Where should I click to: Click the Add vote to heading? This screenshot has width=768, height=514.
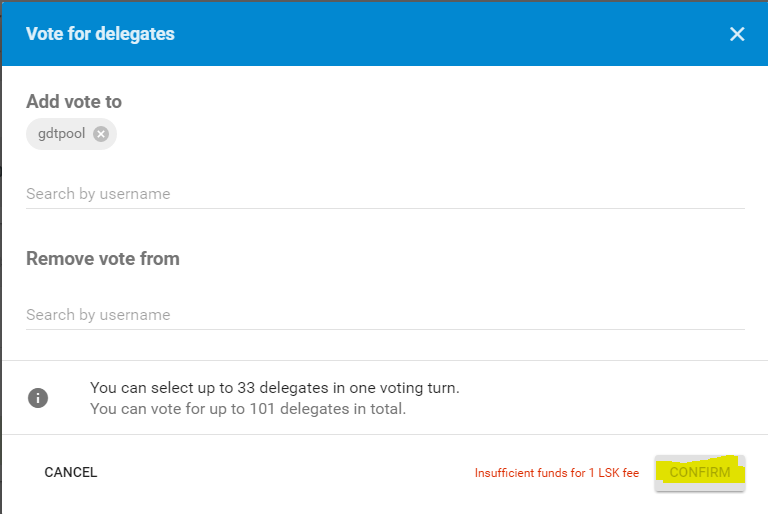coord(74,101)
